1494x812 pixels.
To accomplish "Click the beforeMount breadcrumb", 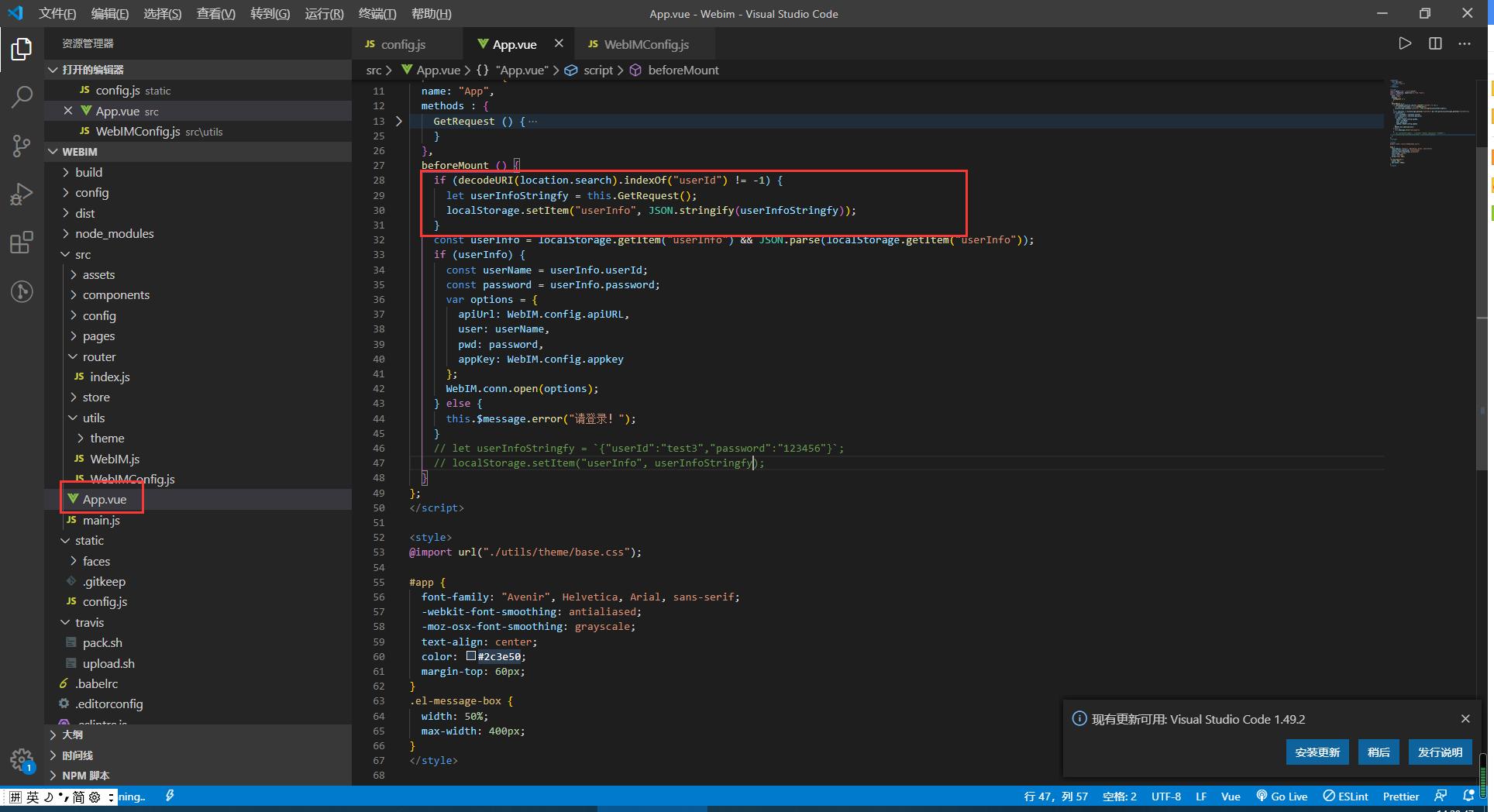I will click(674, 70).
